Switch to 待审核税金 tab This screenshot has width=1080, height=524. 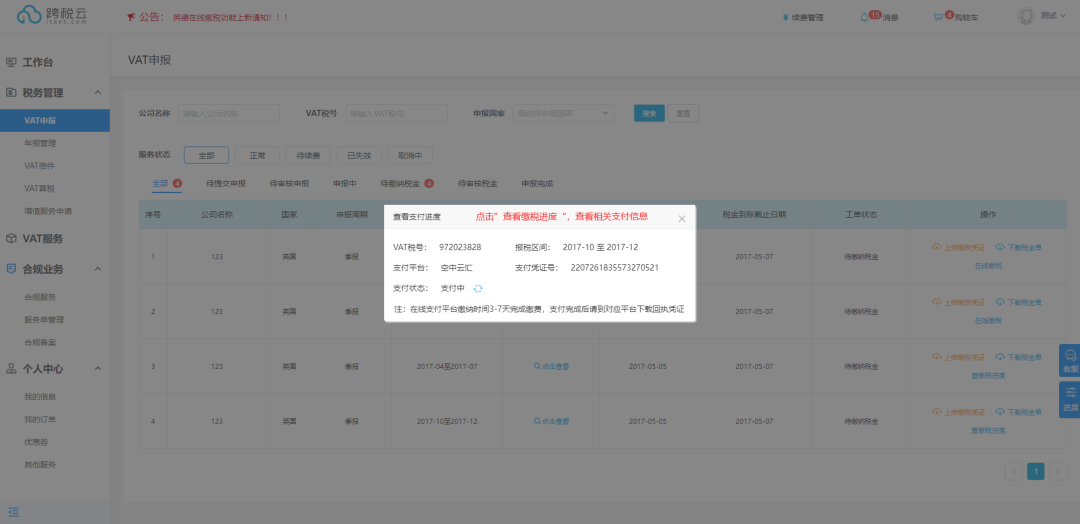pyautogui.click(x=478, y=184)
